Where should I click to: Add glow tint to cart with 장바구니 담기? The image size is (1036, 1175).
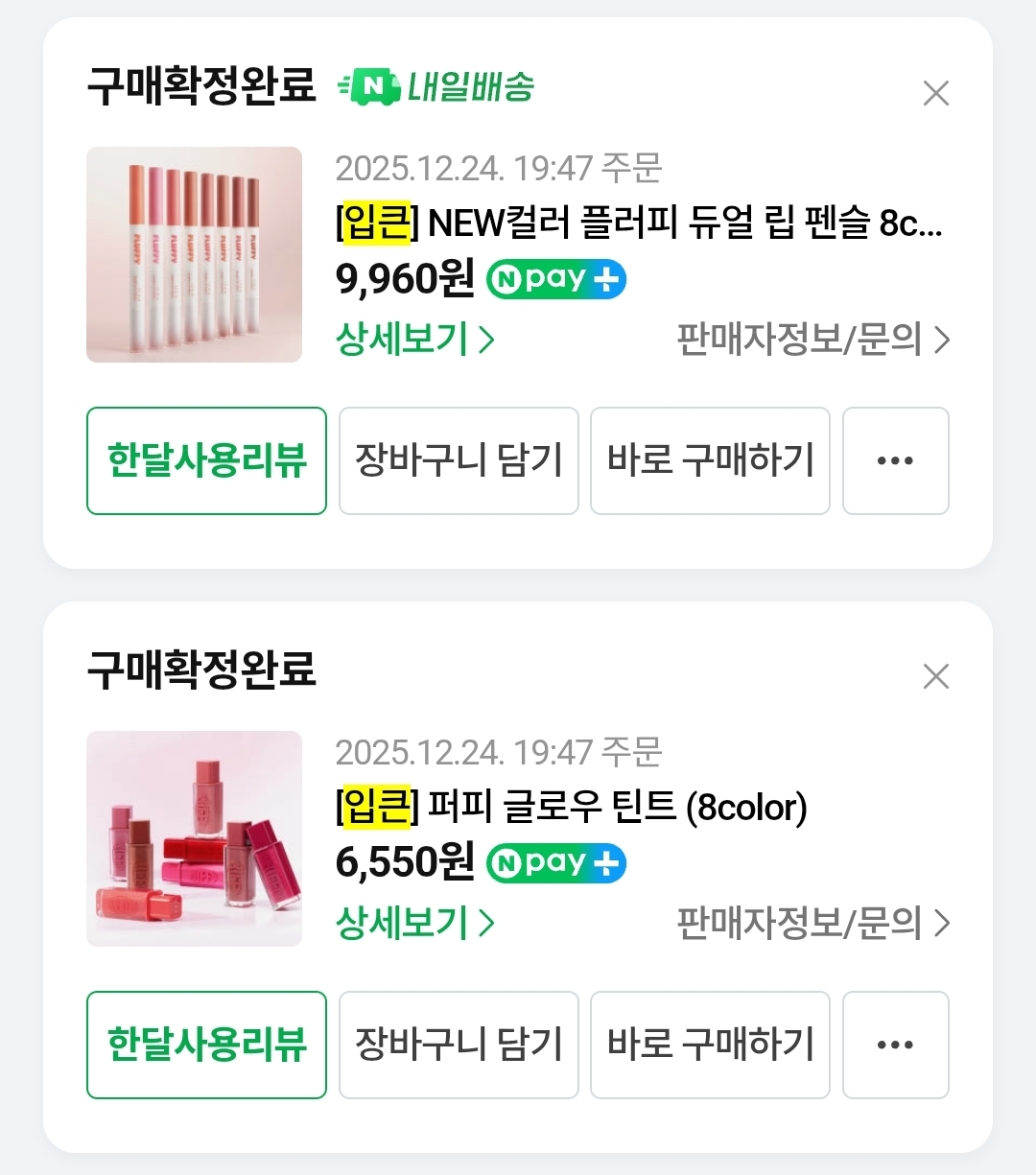tap(459, 1045)
